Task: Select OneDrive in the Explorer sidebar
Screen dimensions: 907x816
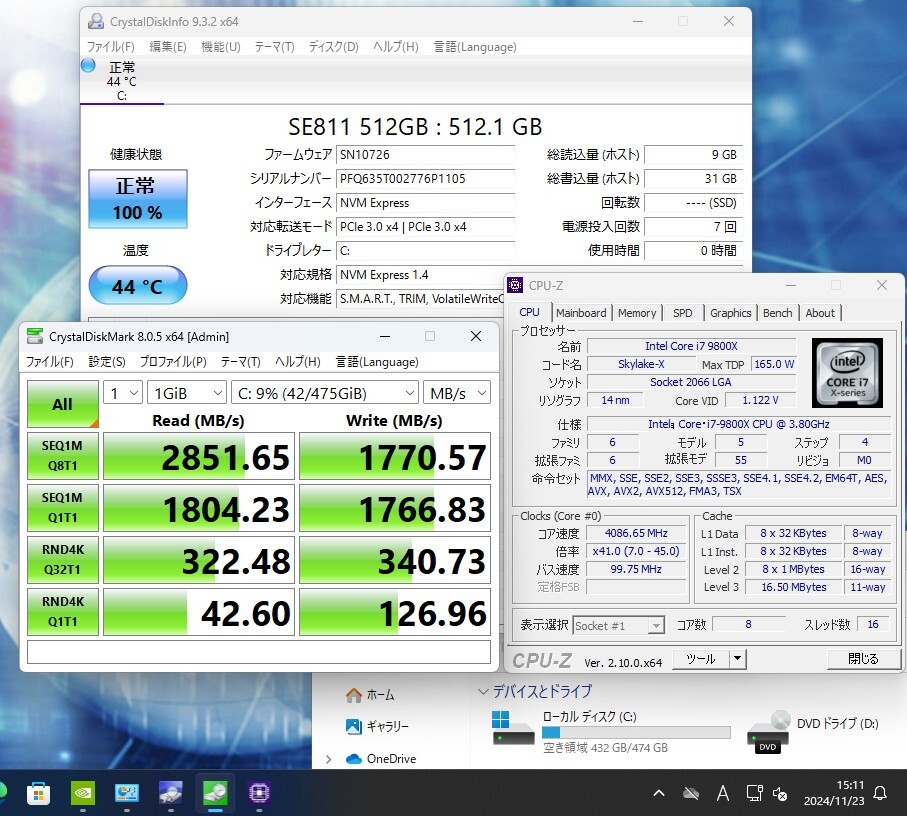Action: (381, 758)
